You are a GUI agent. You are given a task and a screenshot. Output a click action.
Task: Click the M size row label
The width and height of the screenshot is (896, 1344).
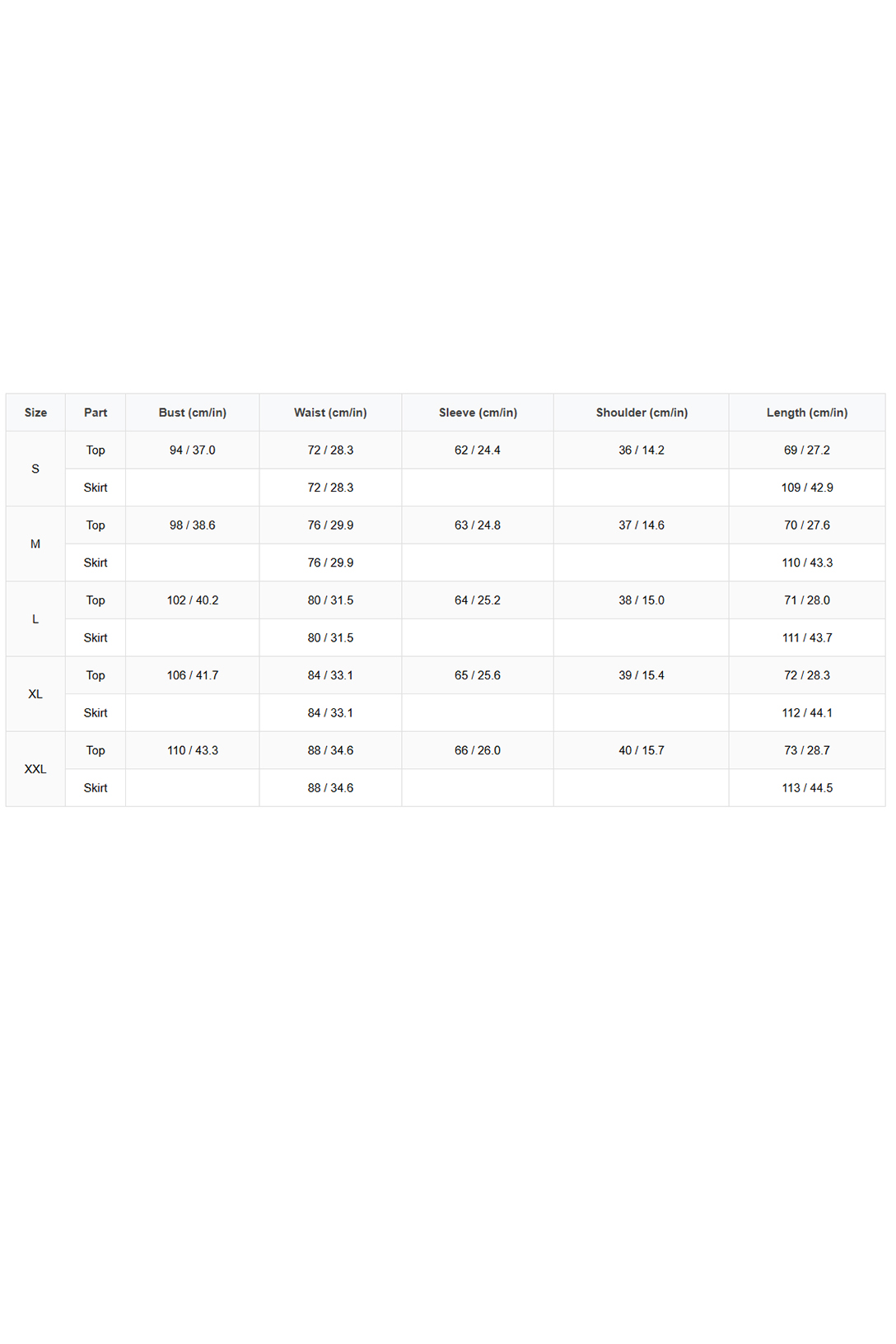[x=35, y=544]
